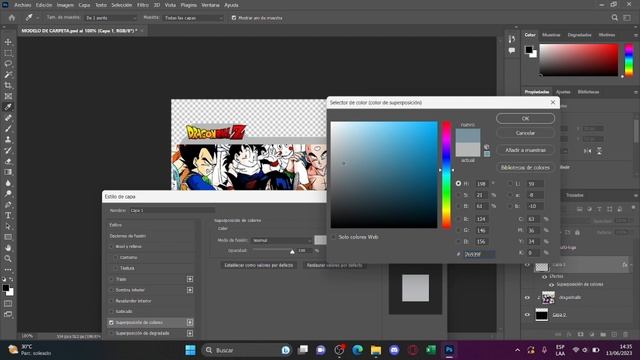
Task: Open Opciones de fusión section
Action: pos(128,236)
